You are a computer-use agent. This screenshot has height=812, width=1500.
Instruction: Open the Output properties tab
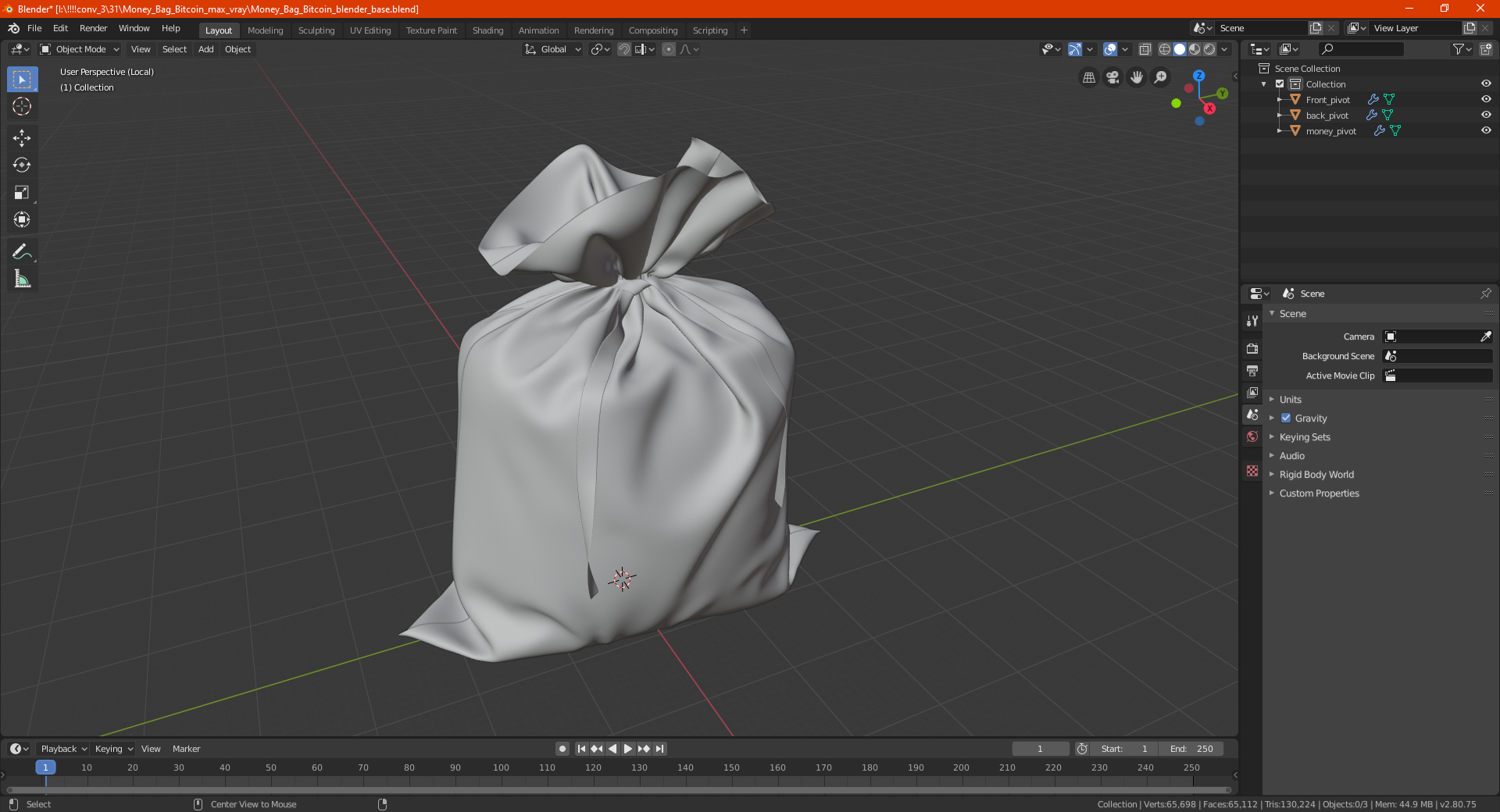click(x=1252, y=370)
